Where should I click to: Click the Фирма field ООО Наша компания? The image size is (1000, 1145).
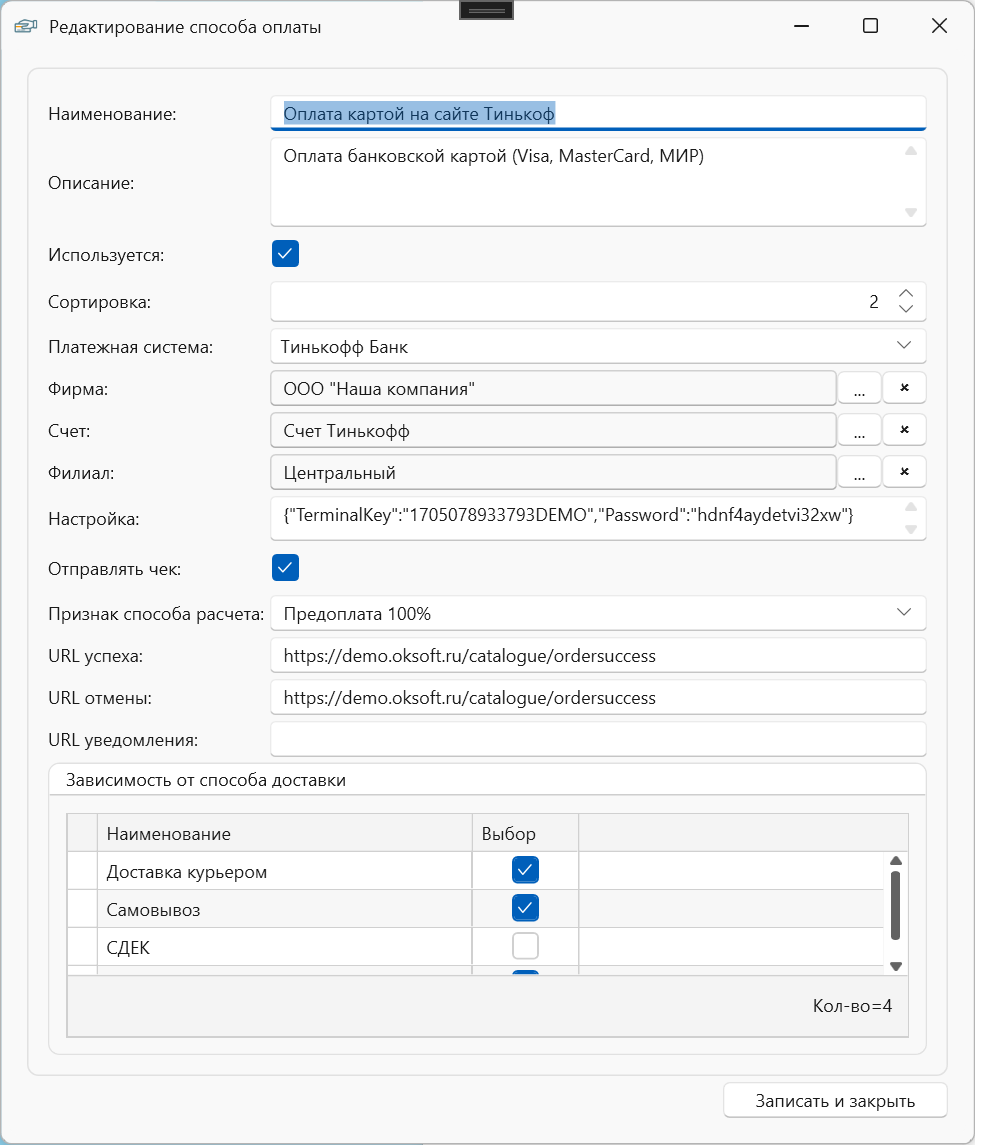[x=553, y=388]
